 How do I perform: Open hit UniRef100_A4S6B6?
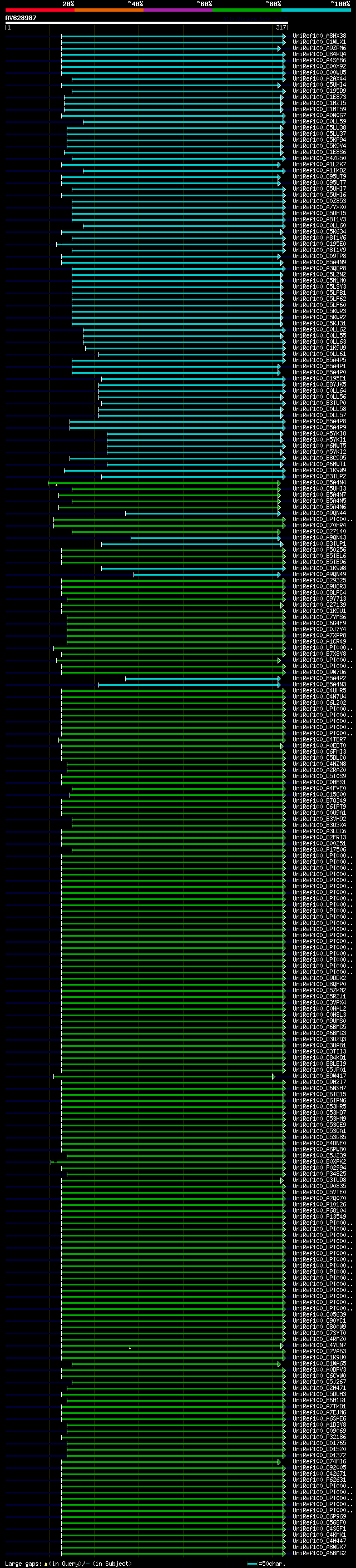pyautogui.click(x=319, y=60)
